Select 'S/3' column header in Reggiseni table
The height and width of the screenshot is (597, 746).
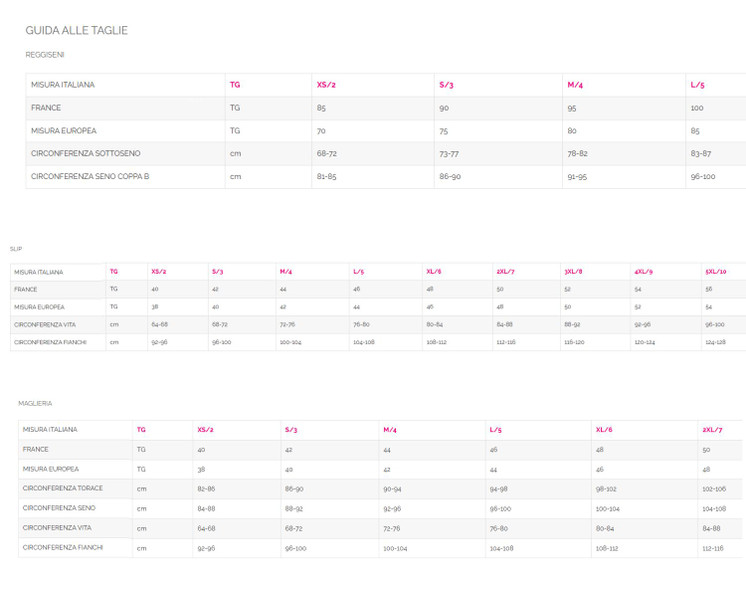[446, 85]
